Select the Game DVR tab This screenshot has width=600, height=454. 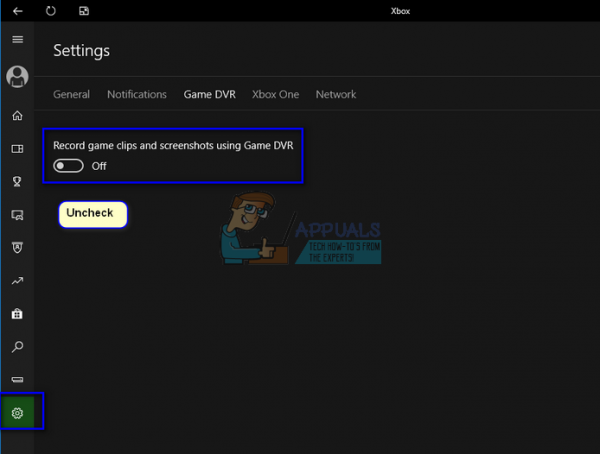(x=210, y=94)
